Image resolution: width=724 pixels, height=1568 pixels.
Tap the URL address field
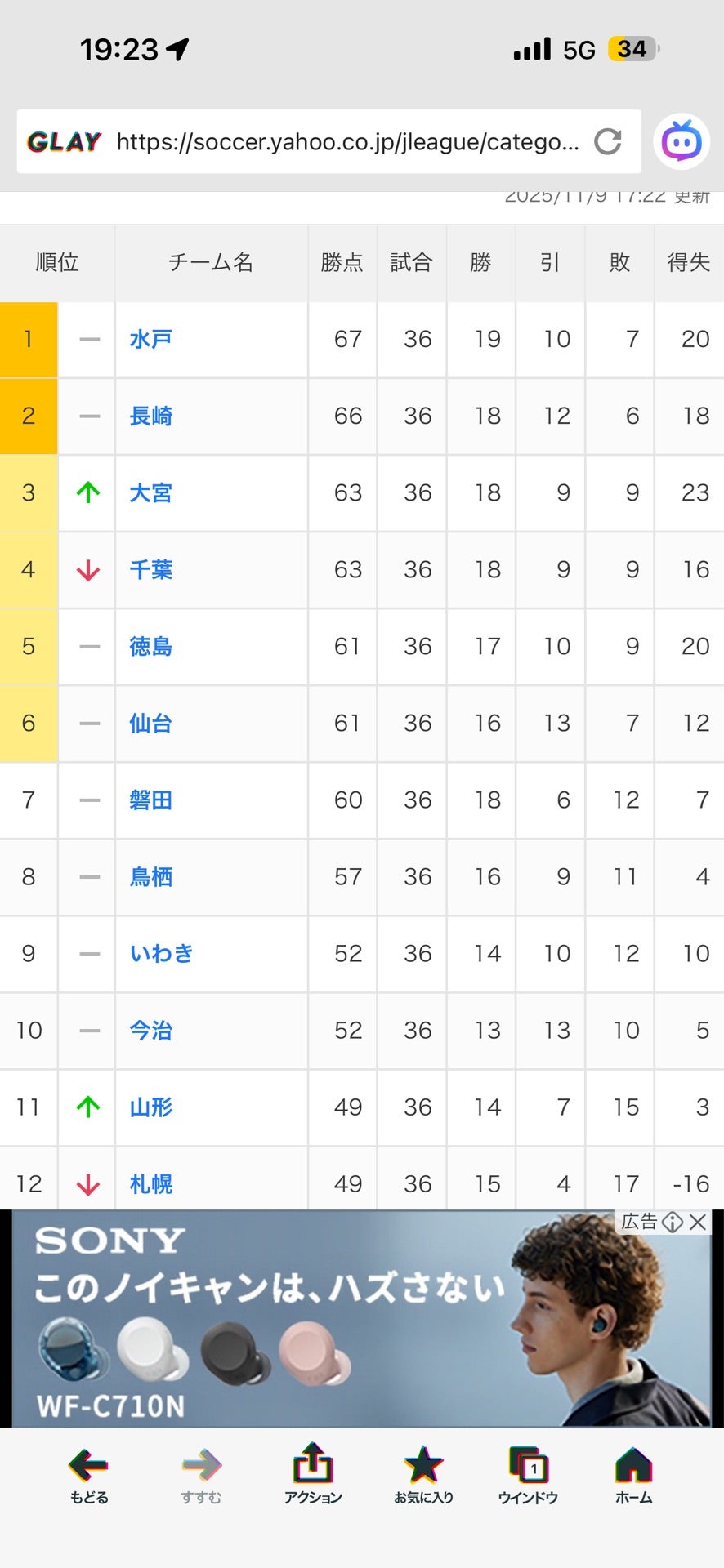coord(347,142)
